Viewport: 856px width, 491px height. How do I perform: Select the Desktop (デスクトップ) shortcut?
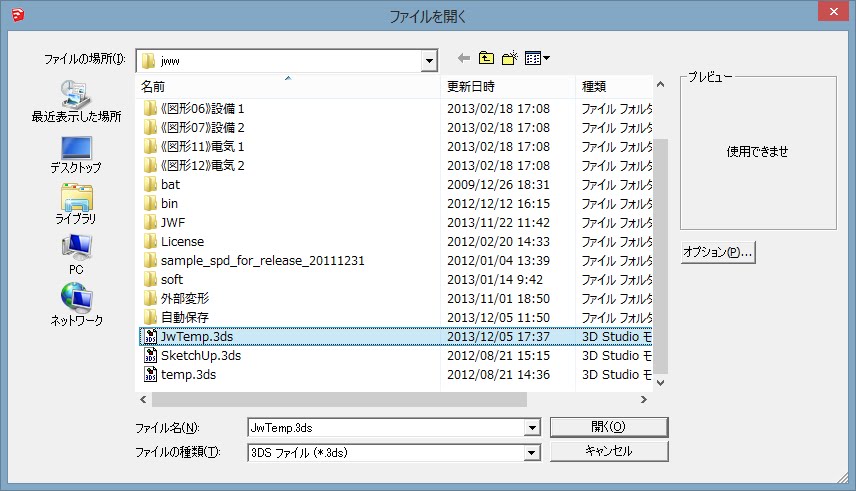click(x=76, y=155)
